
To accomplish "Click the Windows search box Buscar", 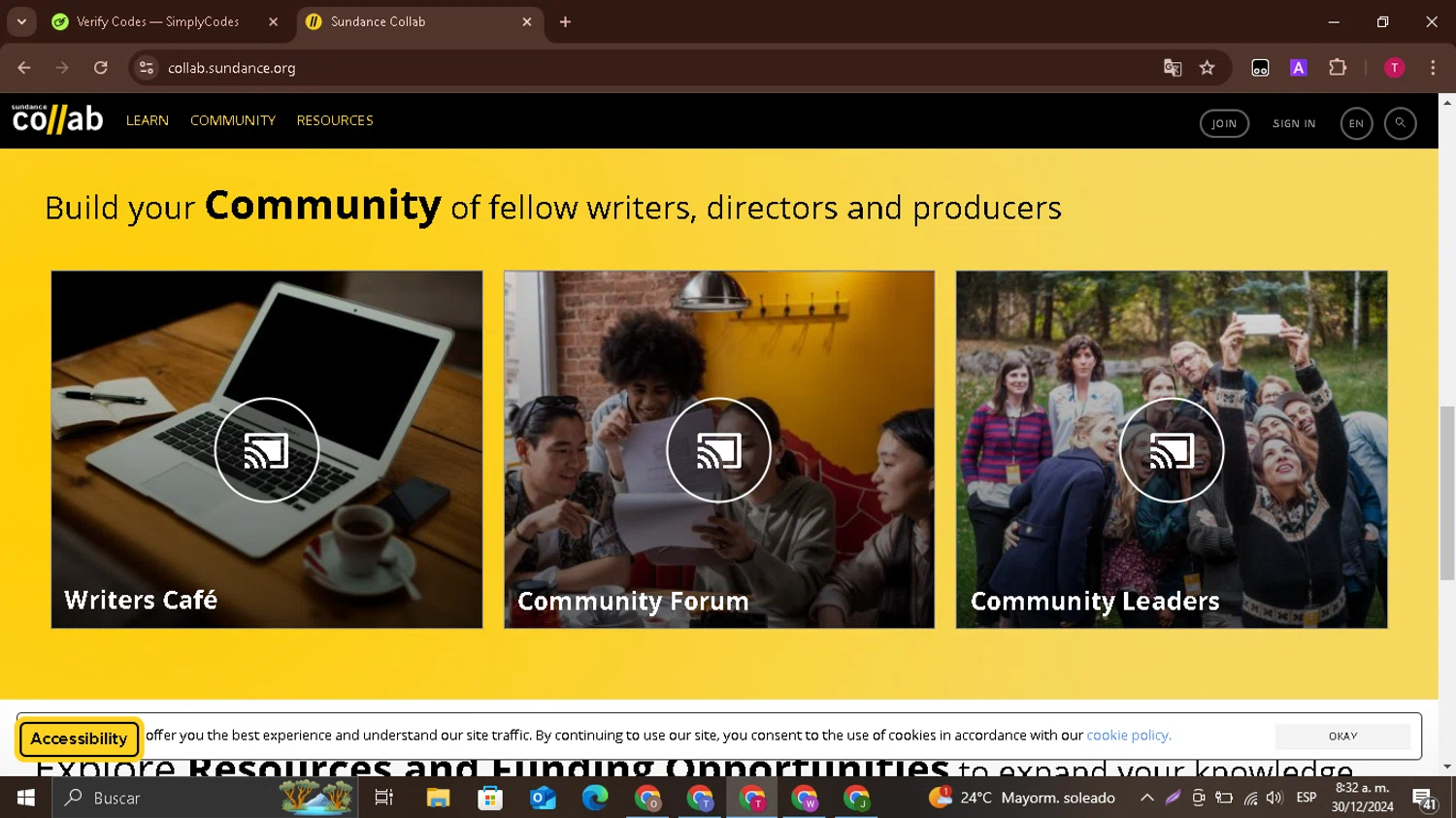I will [x=204, y=798].
